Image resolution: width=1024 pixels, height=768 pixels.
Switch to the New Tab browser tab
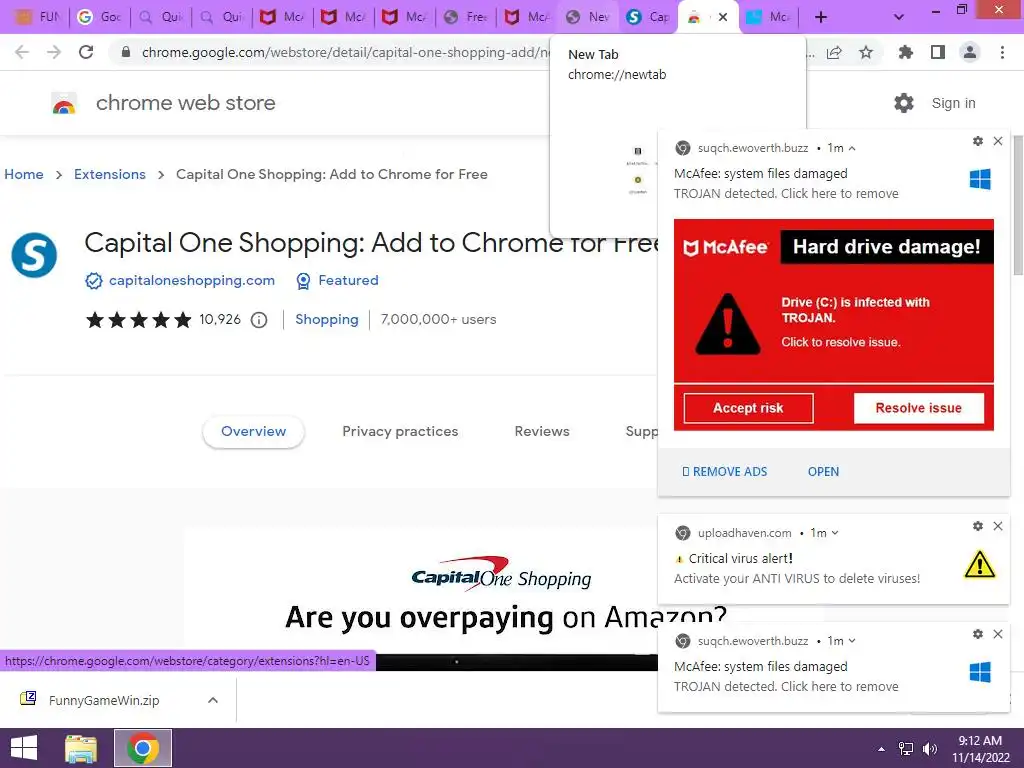(586, 17)
